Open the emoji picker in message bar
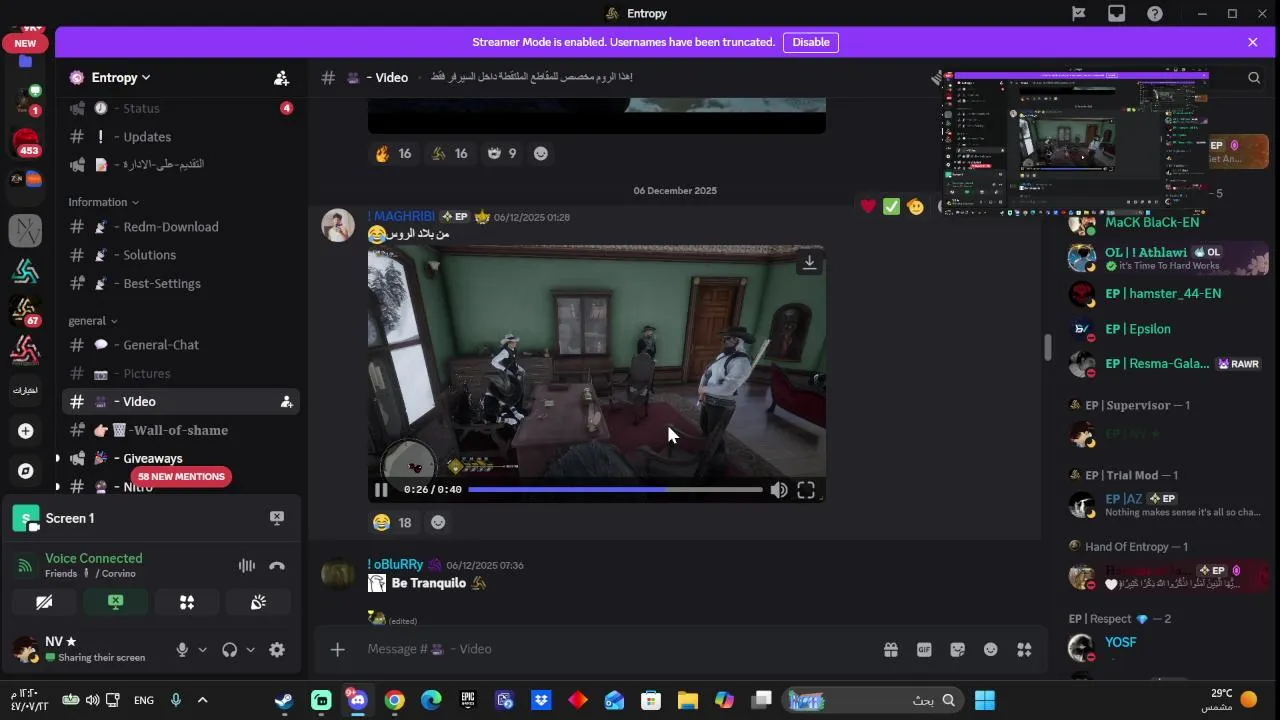Image resolution: width=1280 pixels, height=720 pixels. 990,650
